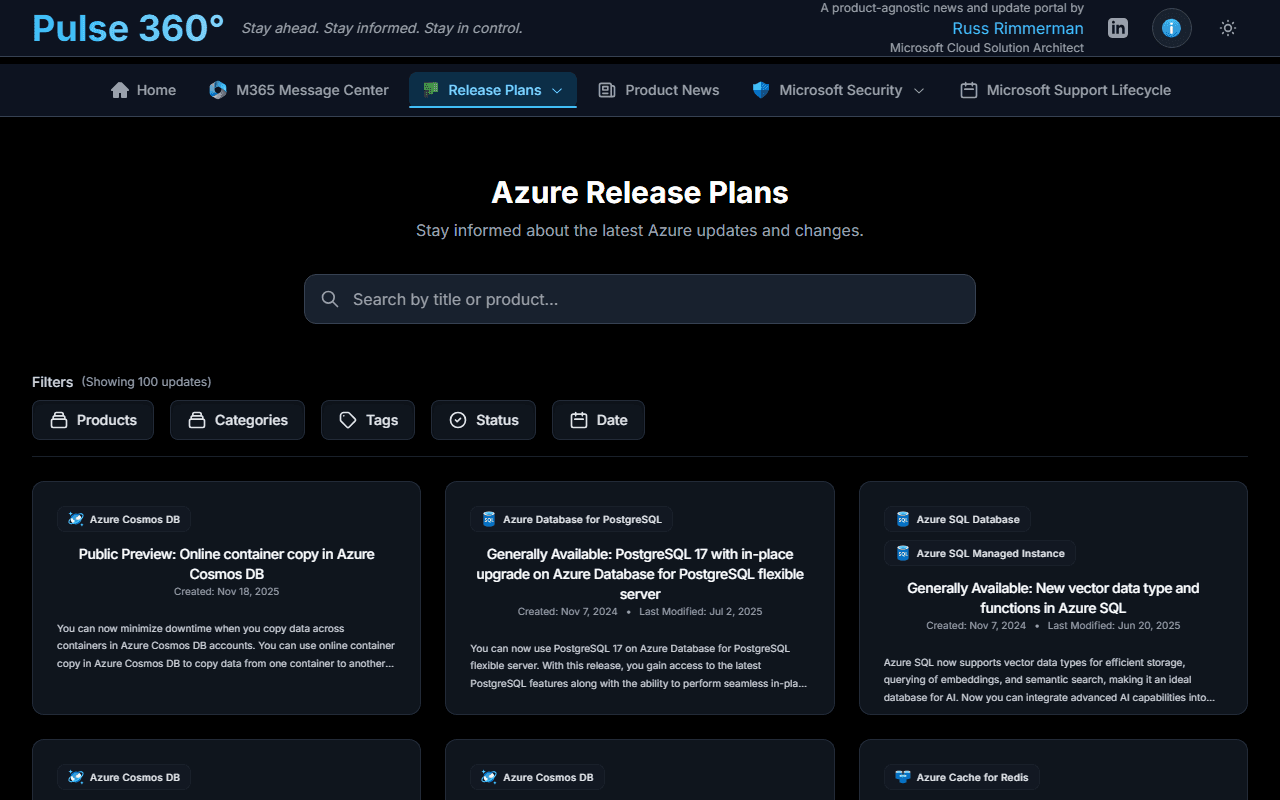Click the Azure SQL Database tag label
The height and width of the screenshot is (800, 1280).
pyautogui.click(x=968, y=519)
